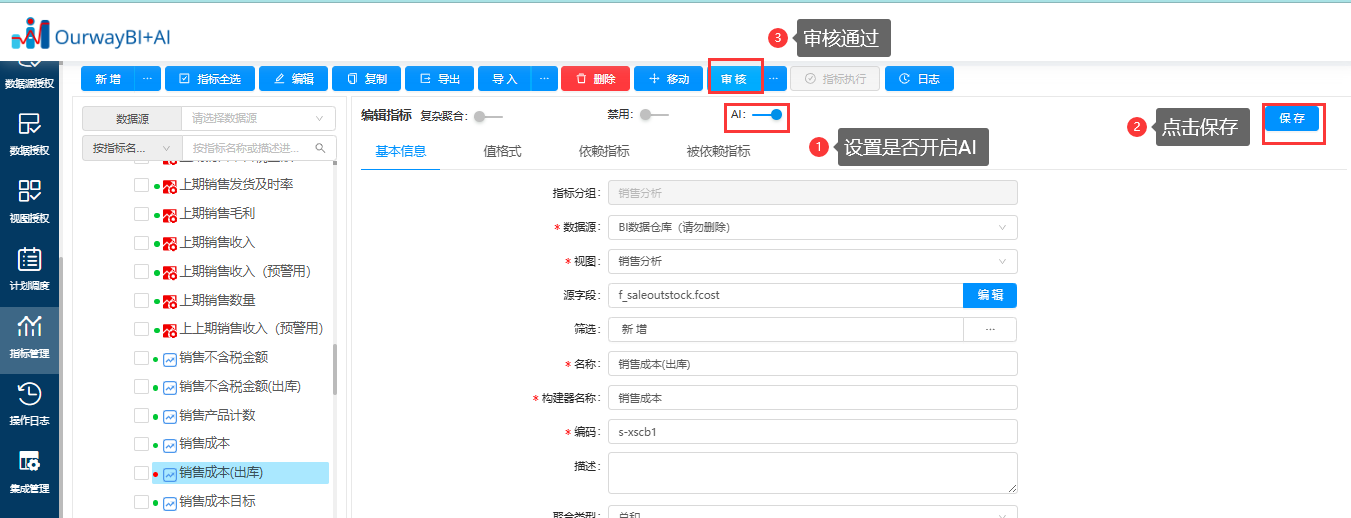Enable the 复杂聚合 toggle
This screenshot has height=518, width=1351.
pos(487,117)
